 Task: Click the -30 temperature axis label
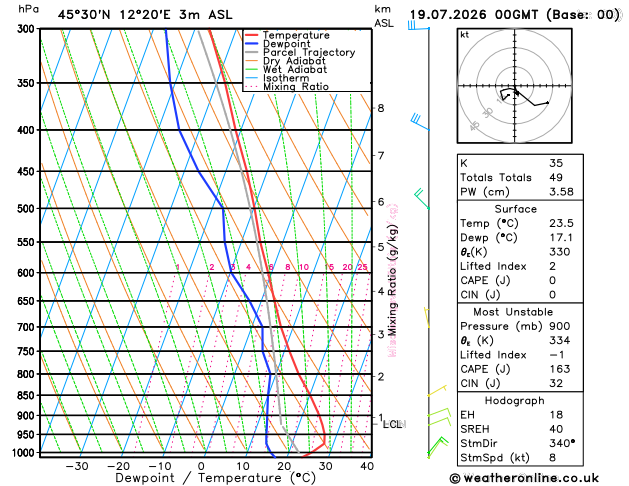point(77,466)
